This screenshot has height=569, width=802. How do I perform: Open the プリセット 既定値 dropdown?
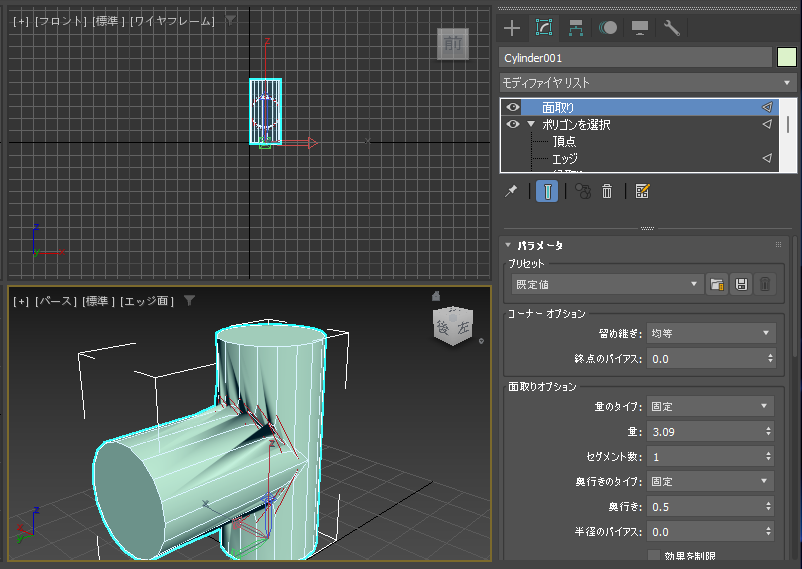pyautogui.click(x=607, y=284)
